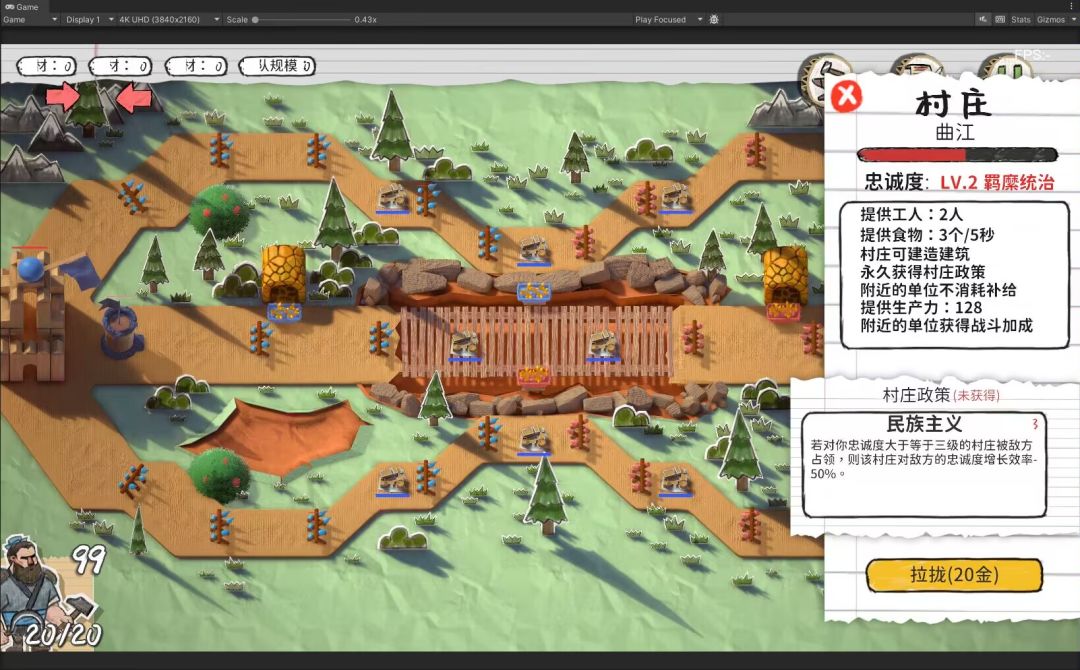The width and height of the screenshot is (1080, 670).
Task: Open the Play Focused dropdown
Action: pos(667,19)
